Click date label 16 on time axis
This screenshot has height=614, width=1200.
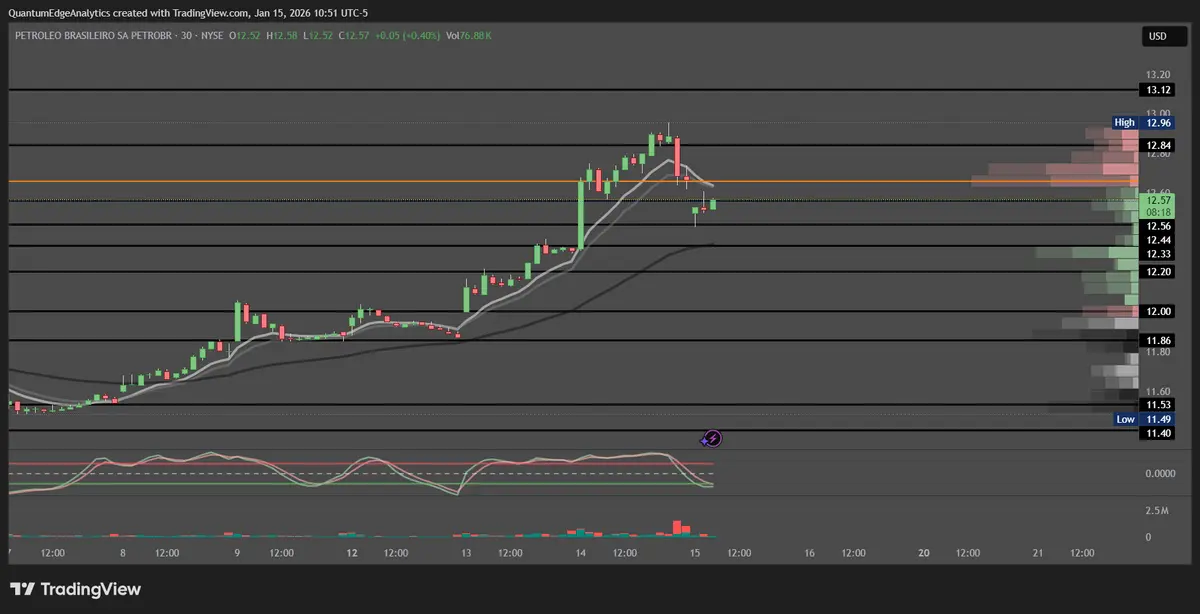tap(810, 552)
